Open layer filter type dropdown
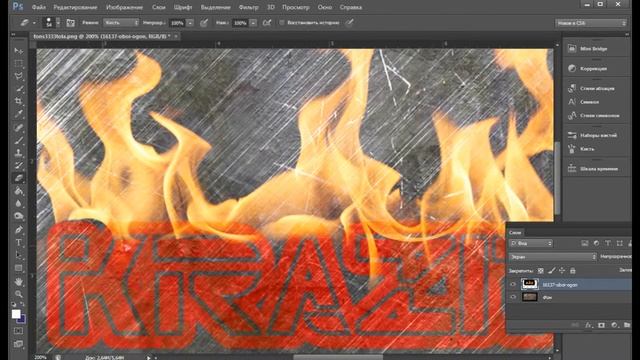Viewport: 640px width, 360px height. point(531,243)
